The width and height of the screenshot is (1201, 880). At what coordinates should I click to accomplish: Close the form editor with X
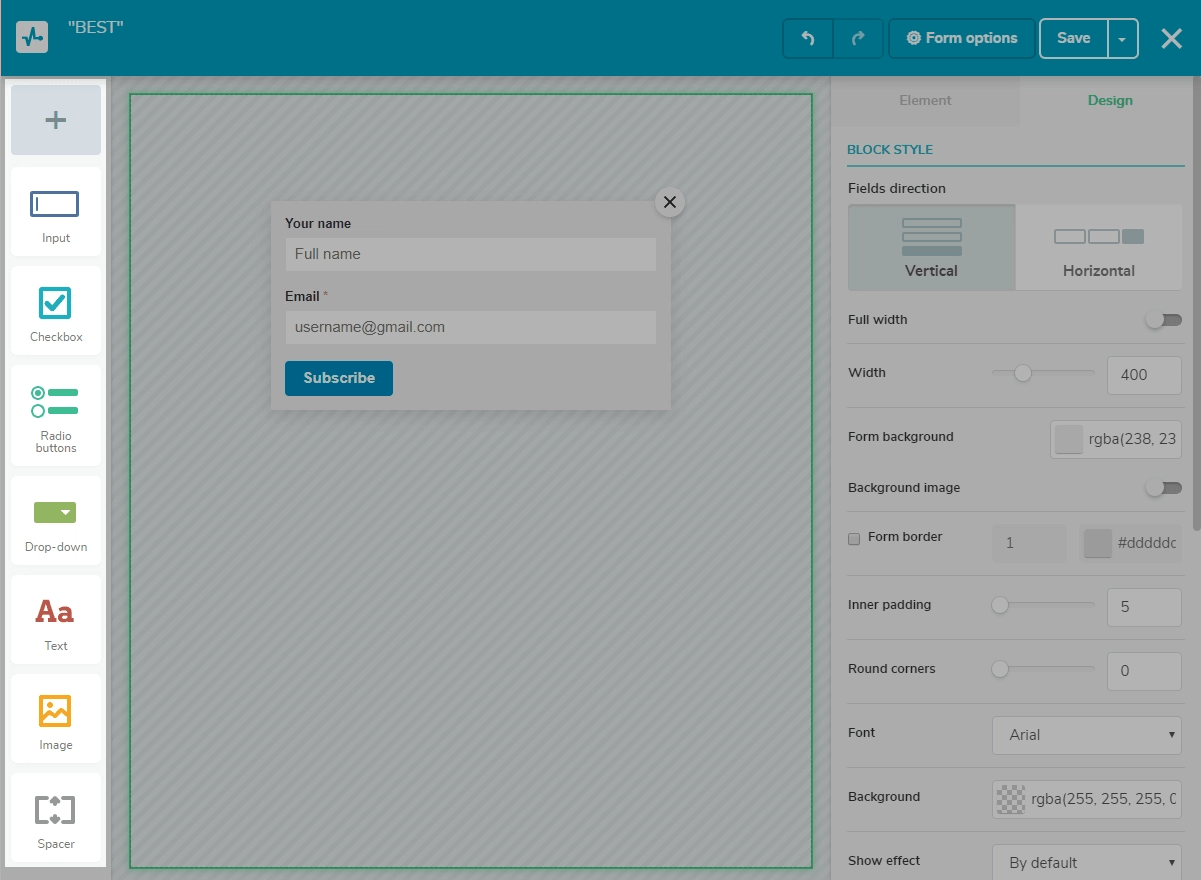point(1171,38)
